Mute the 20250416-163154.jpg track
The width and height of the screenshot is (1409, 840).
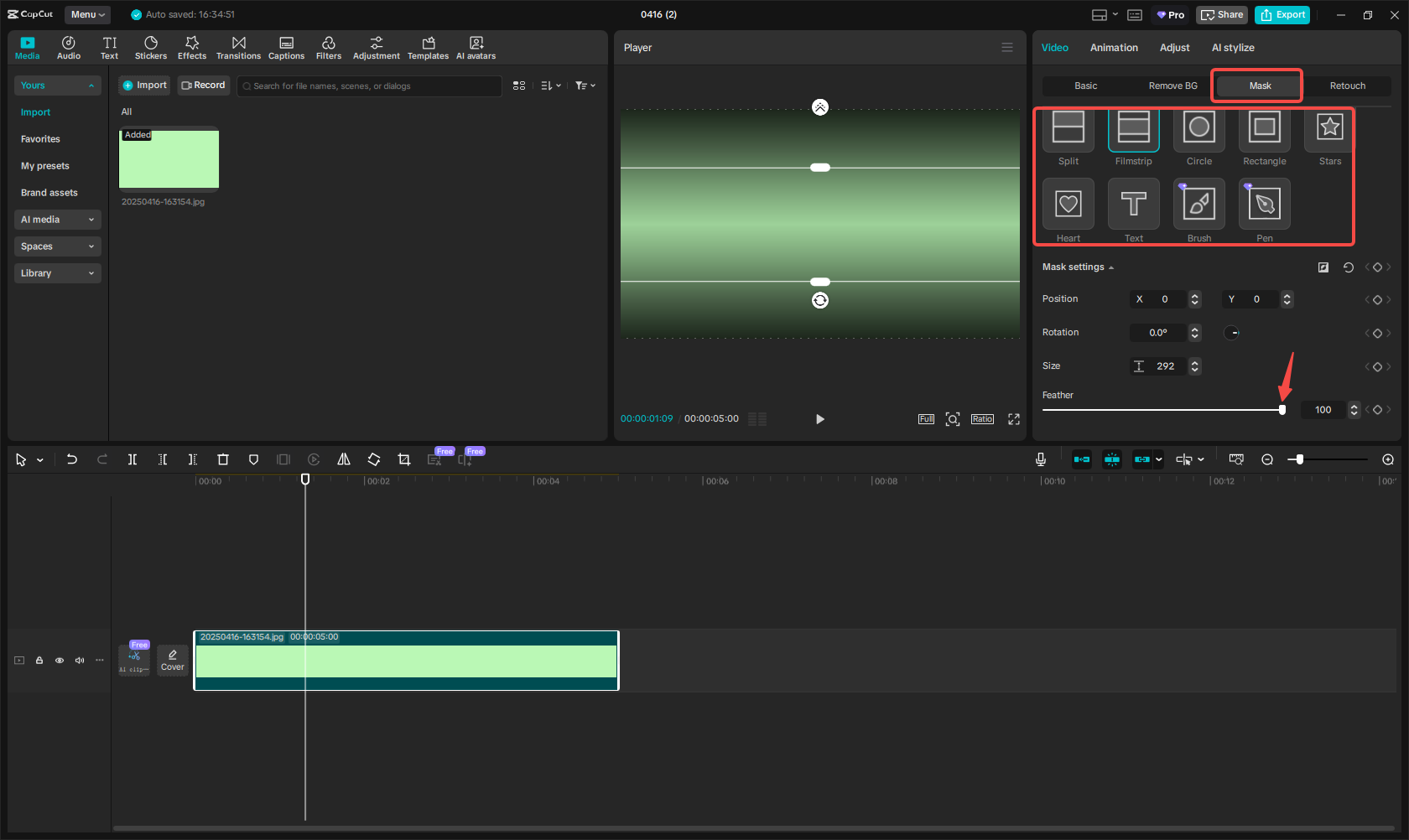[80, 661]
